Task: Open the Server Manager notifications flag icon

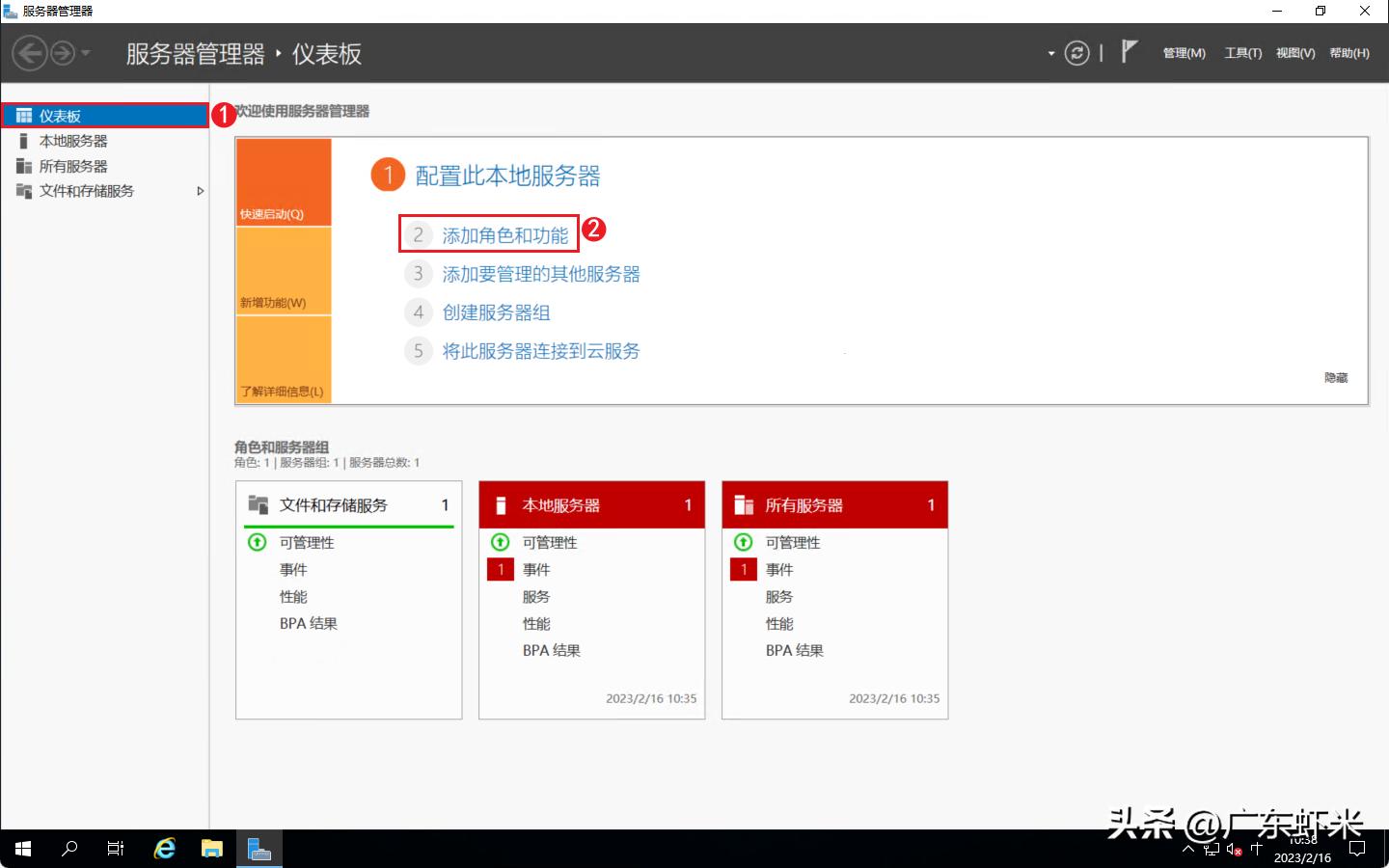Action: click(1128, 52)
